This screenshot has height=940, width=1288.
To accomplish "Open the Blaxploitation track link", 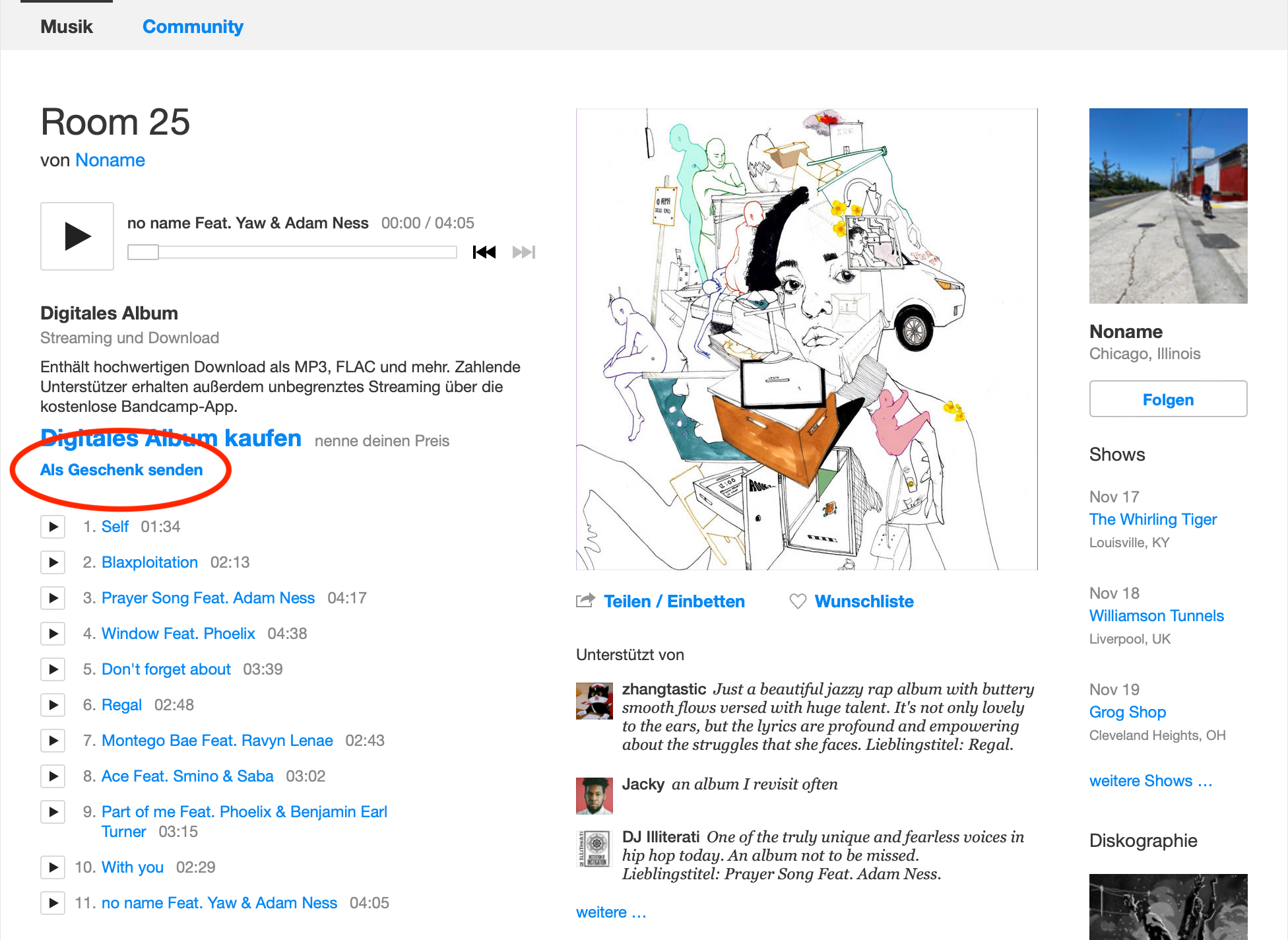I will click(150, 562).
